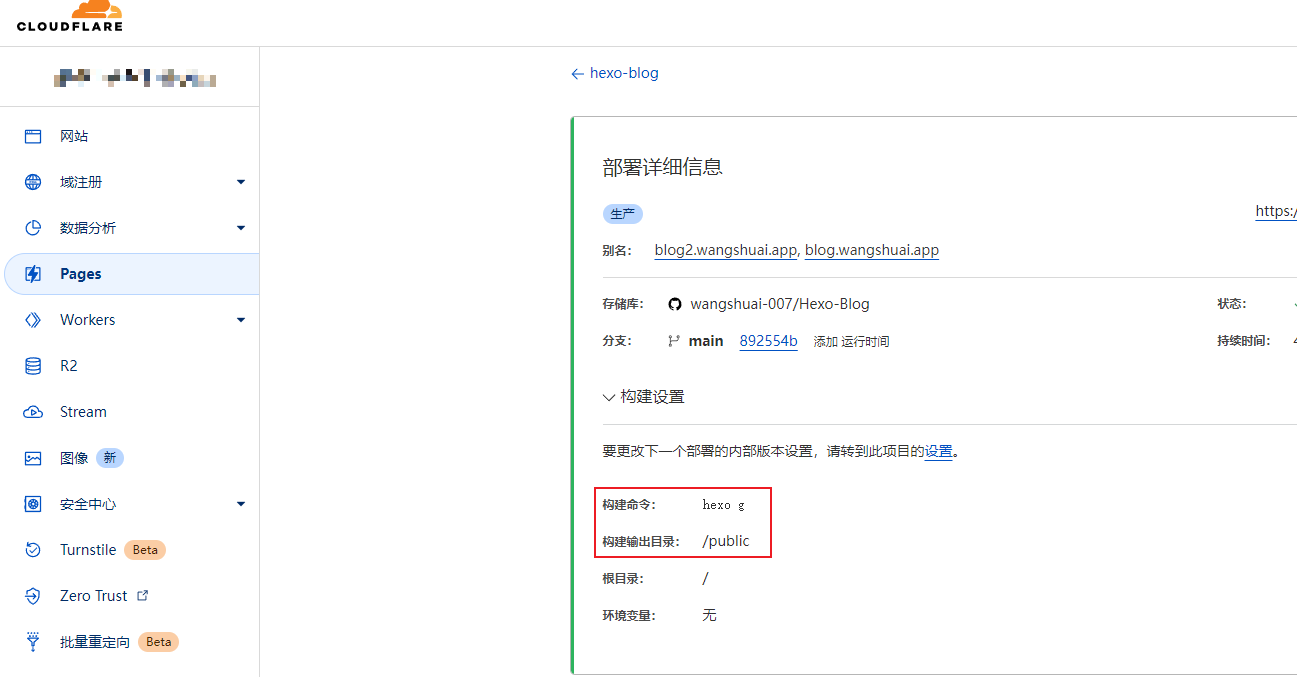Click the 数据分析 pie chart icon
1297x677 pixels.
pos(33,228)
